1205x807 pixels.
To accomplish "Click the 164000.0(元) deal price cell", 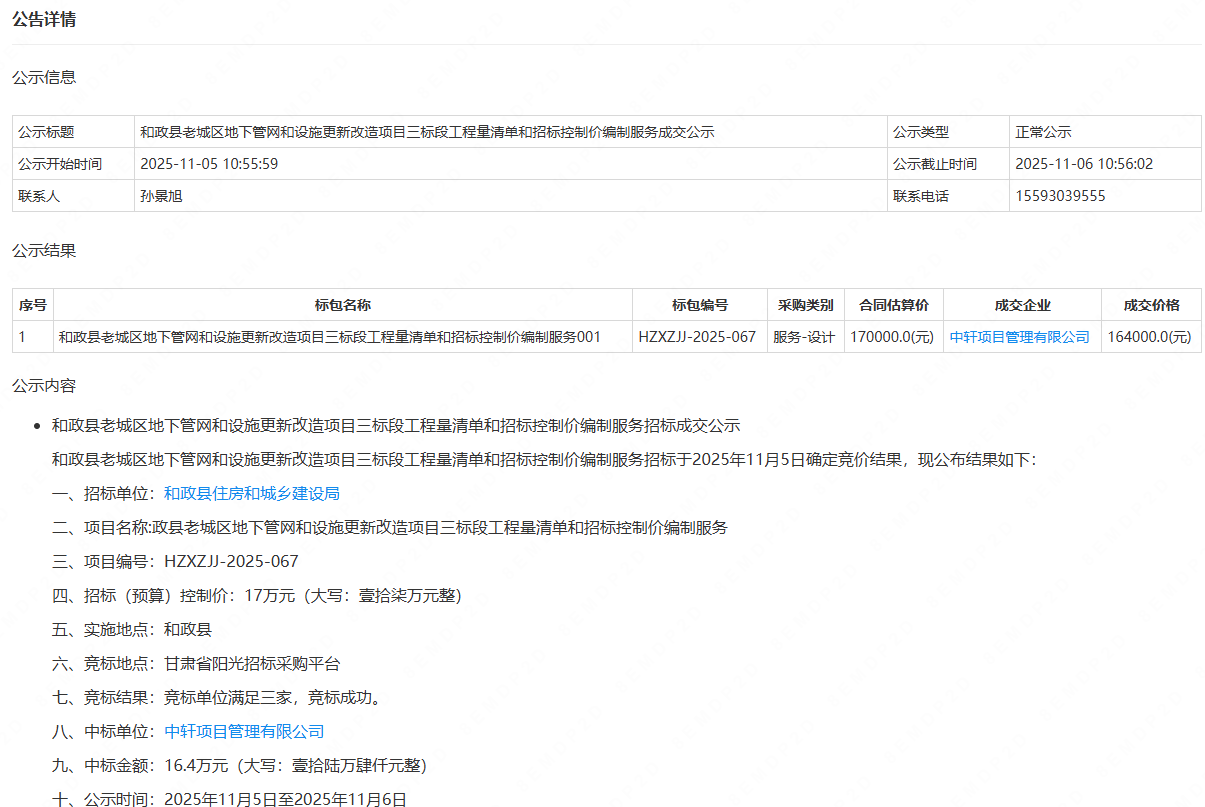I will pos(1149,337).
